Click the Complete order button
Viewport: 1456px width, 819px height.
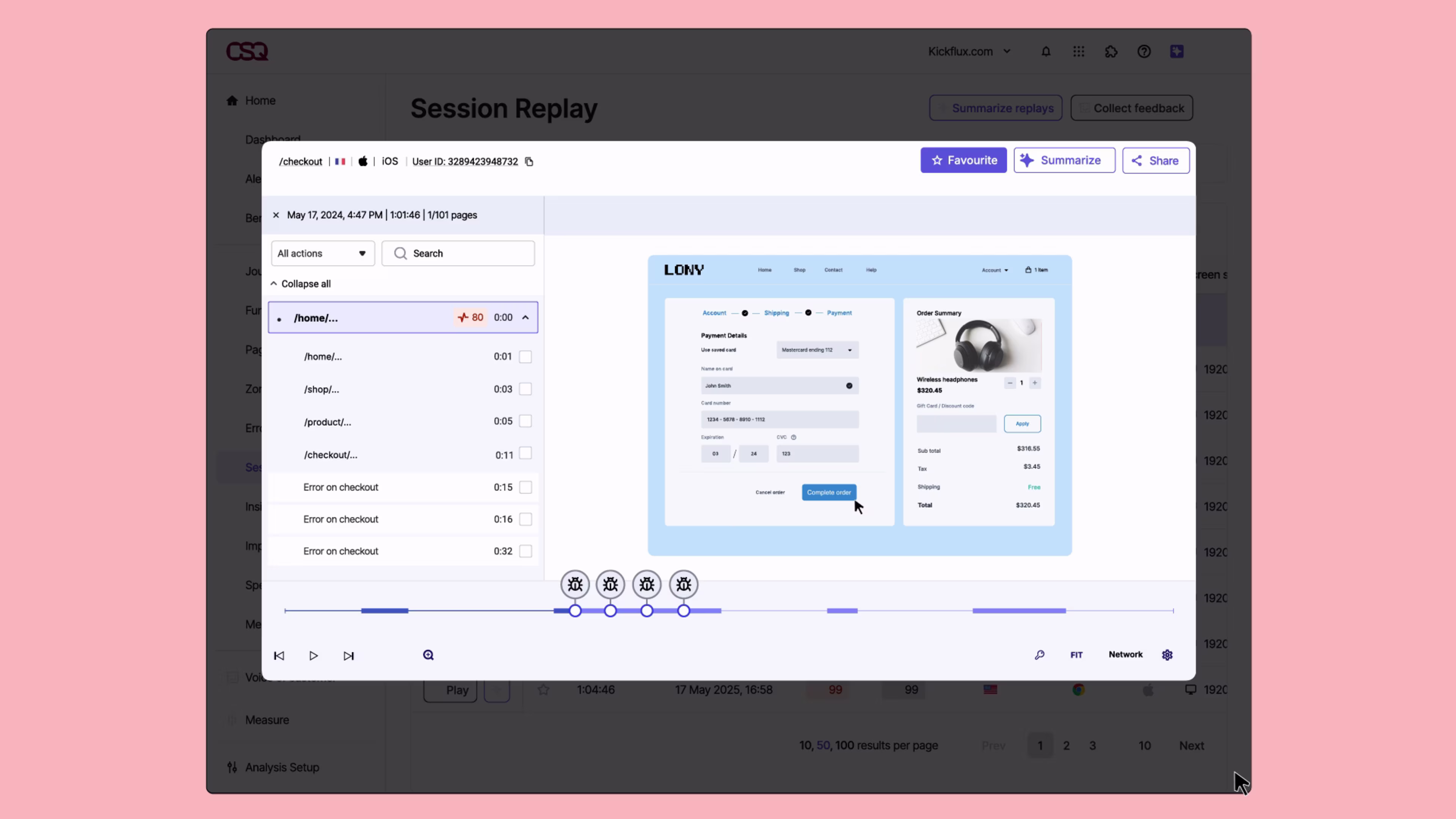(x=828, y=492)
